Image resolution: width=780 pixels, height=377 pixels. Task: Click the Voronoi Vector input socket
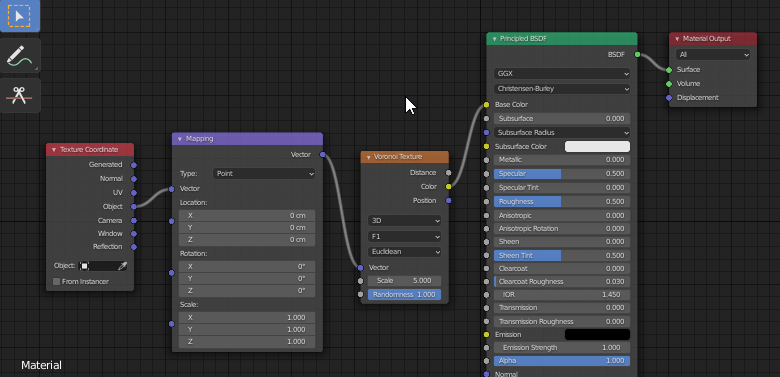pyautogui.click(x=361, y=268)
